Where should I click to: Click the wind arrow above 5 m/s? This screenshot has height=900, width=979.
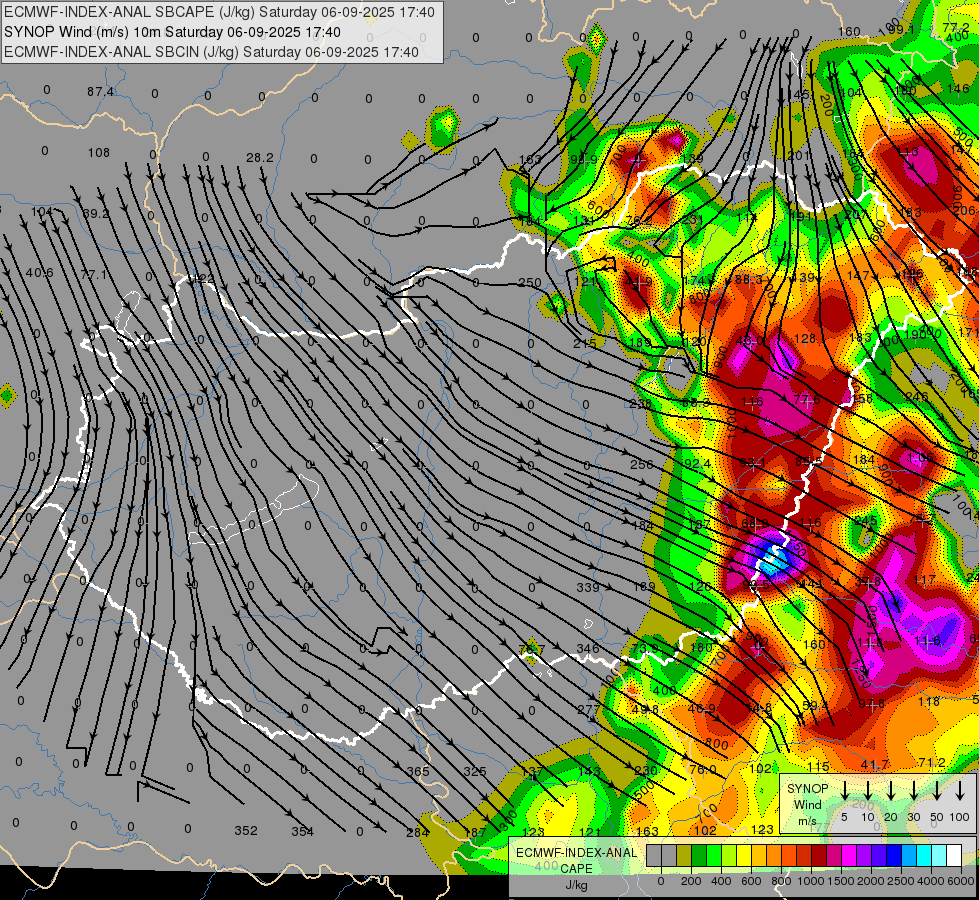point(844,790)
